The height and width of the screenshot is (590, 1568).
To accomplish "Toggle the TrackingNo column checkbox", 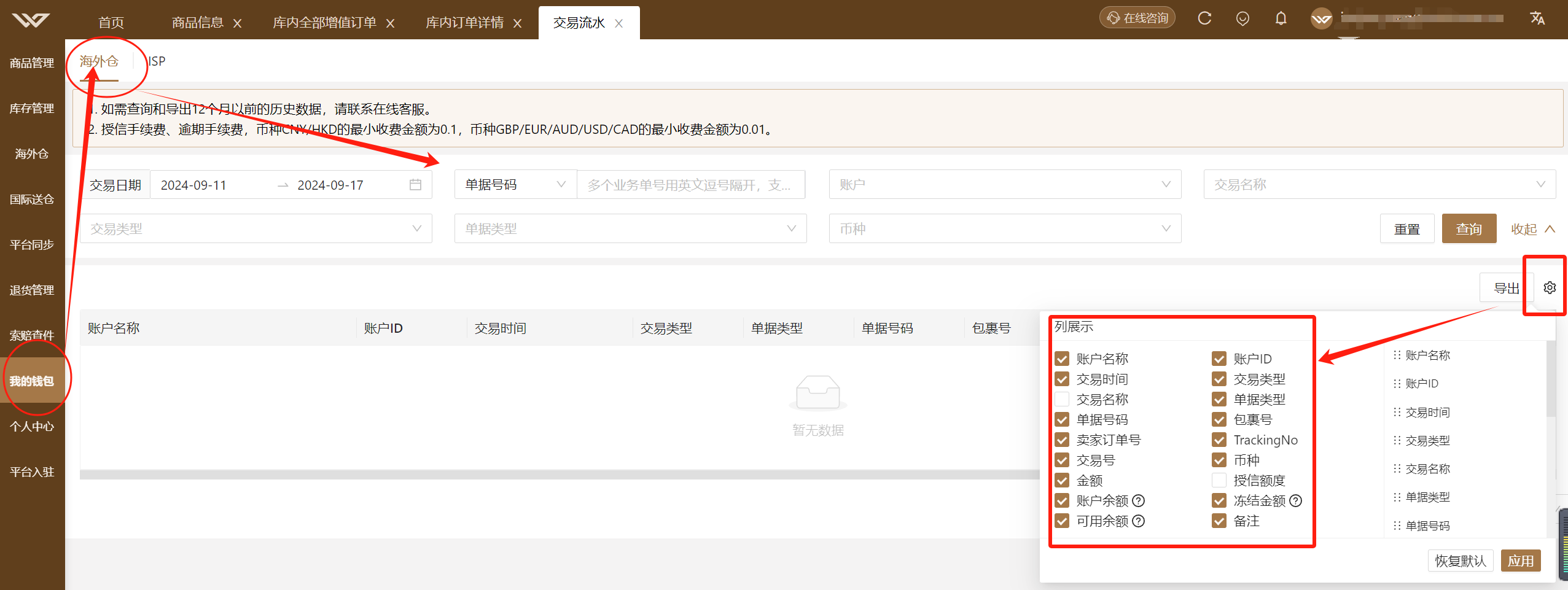I will (1219, 440).
